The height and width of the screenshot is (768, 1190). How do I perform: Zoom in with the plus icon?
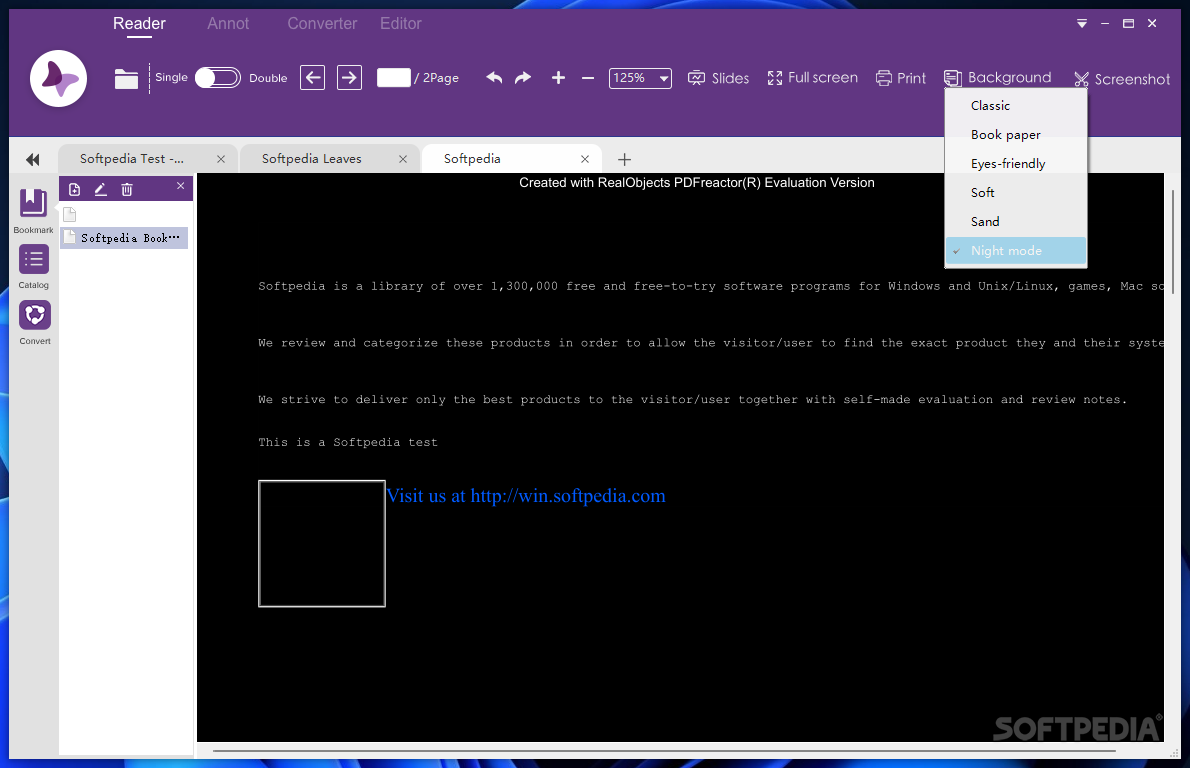pyautogui.click(x=559, y=77)
